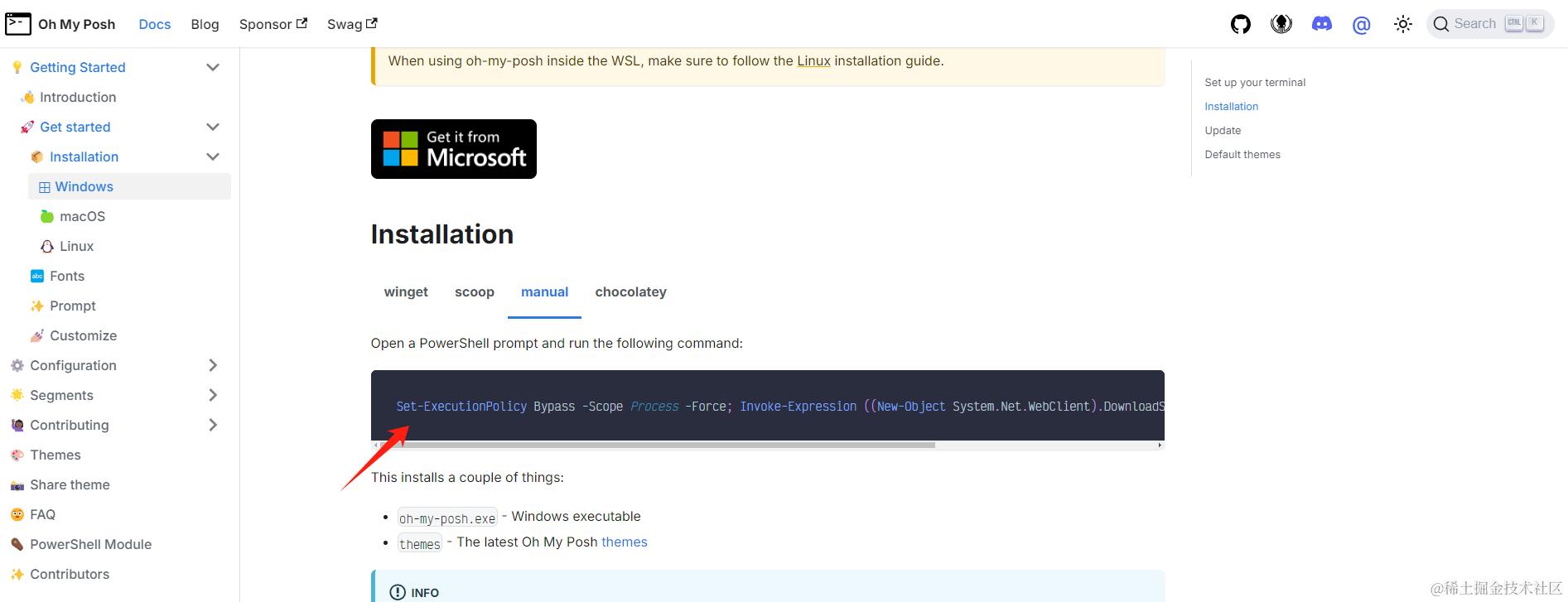Click the code block horizontal scrollbar thumb
Screen dimensions: 1568x602
[657, 445]
